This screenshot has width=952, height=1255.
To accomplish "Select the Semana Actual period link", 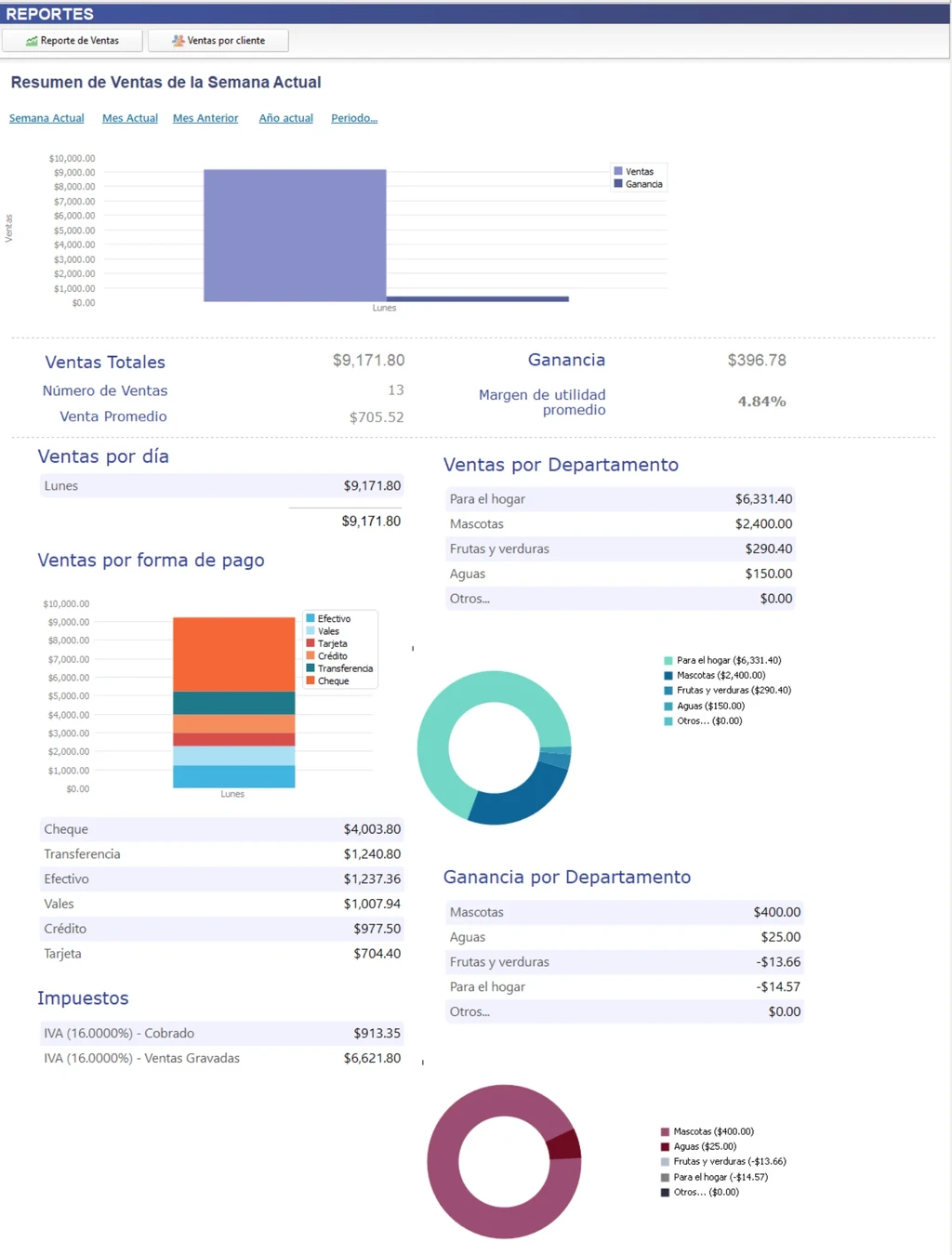I will pos(46,118).
